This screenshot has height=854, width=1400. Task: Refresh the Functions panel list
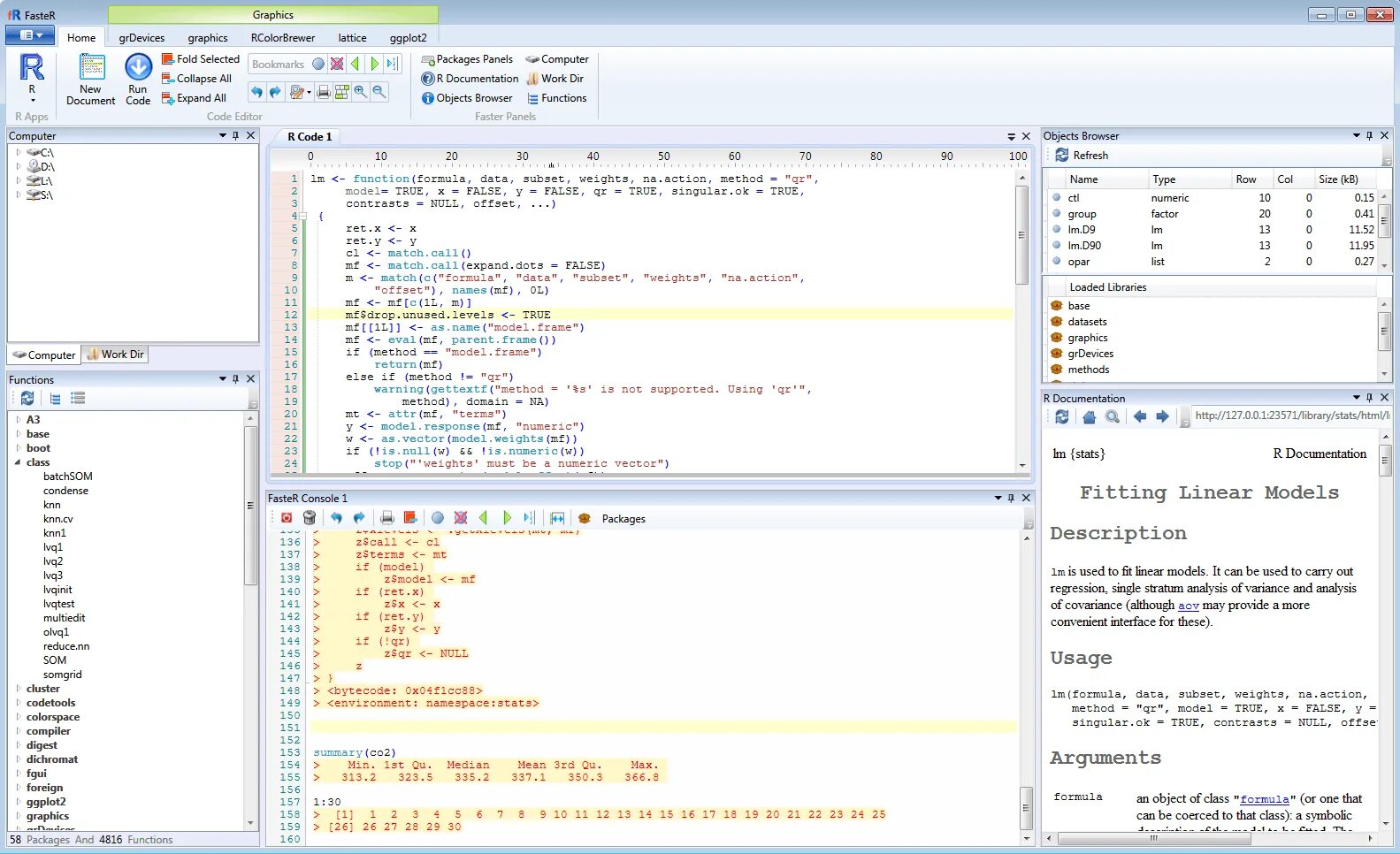pyautogui.click(x=27, y=399)
